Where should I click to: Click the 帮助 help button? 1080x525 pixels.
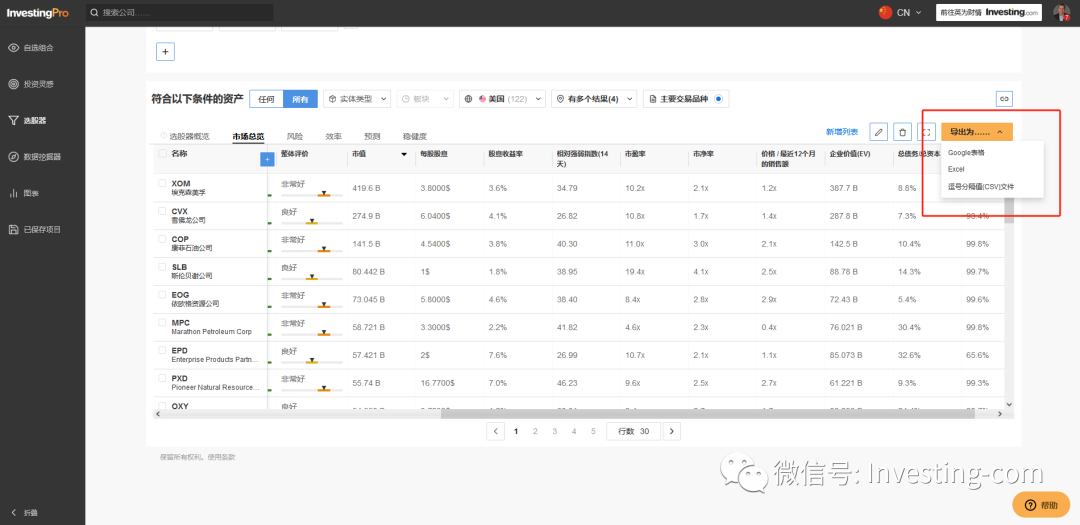click(x=1041, y=505)
